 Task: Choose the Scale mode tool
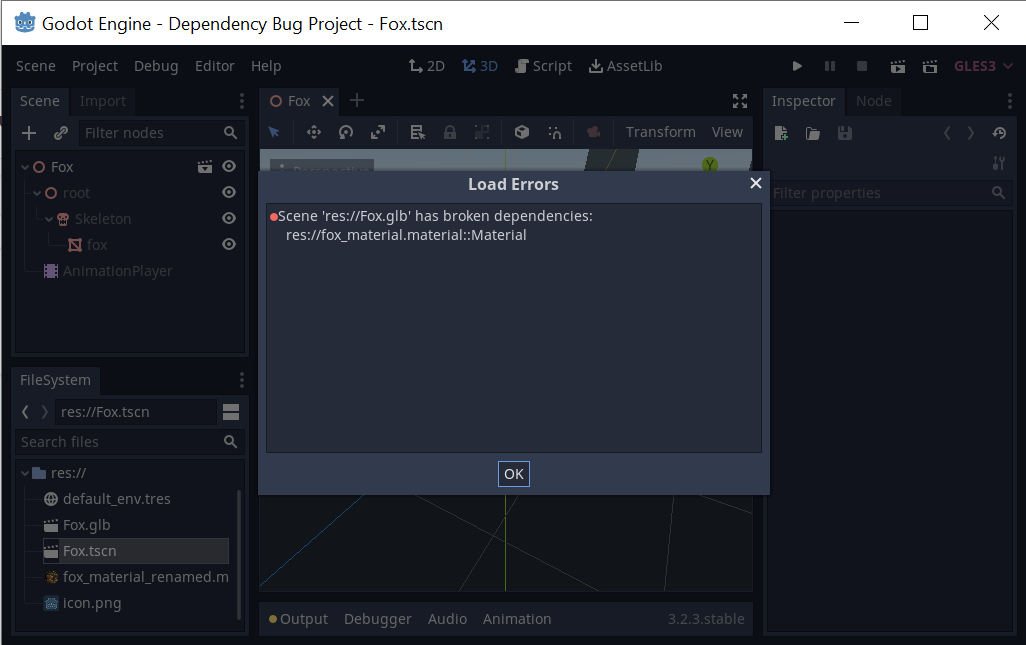(x=378, y=132)
